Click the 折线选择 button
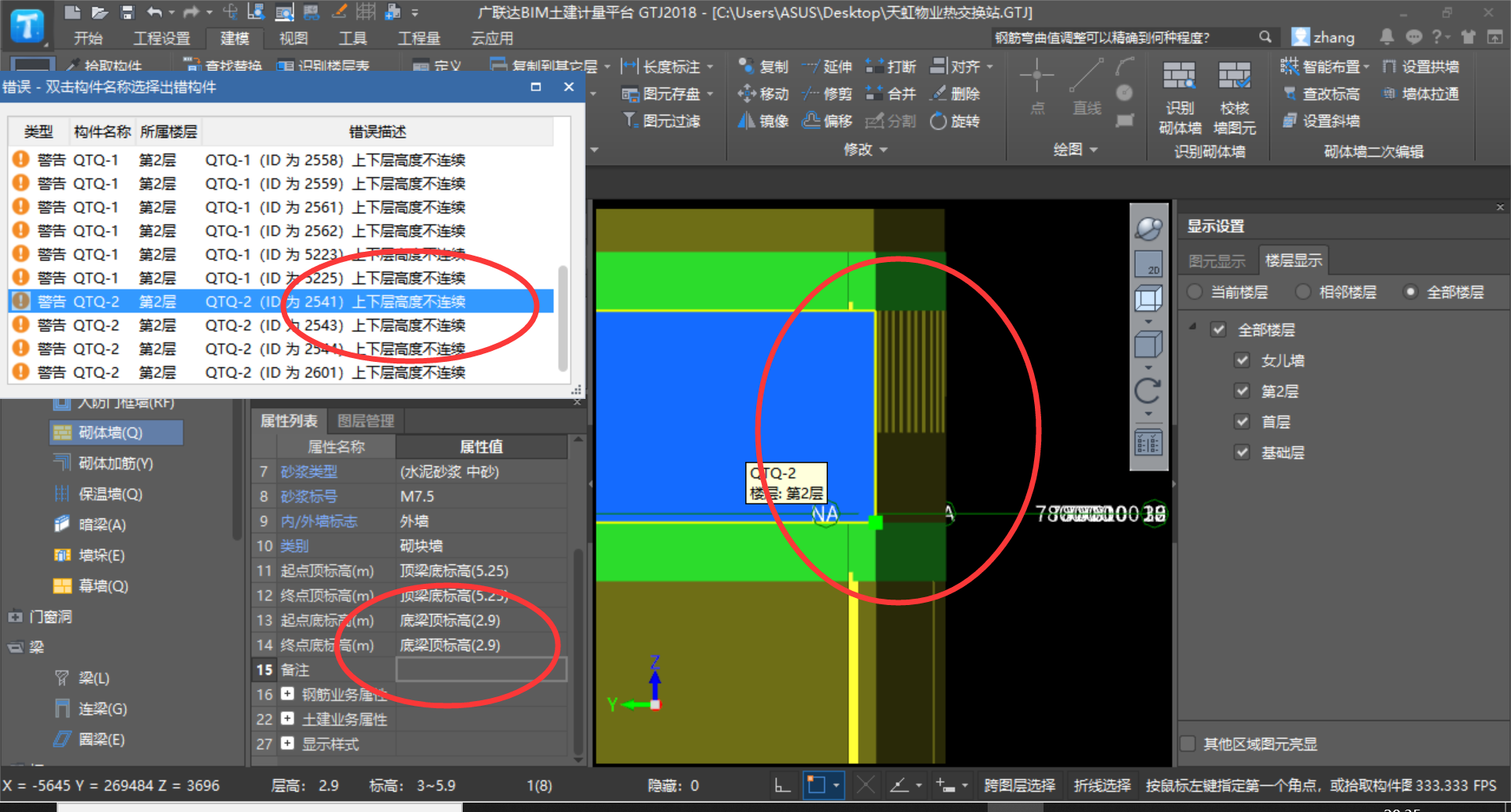1511x812 pixels. point(1103,785)
